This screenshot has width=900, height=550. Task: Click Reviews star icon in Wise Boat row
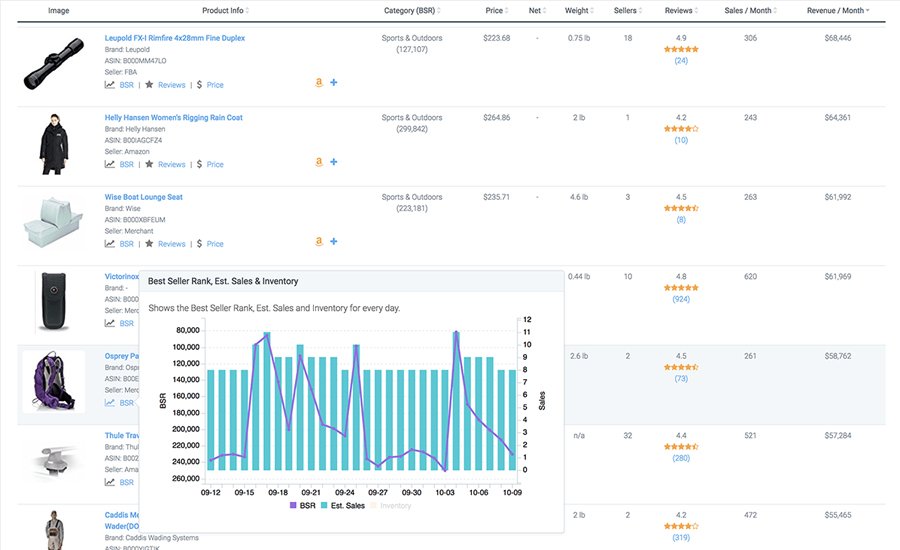point(149,243)
